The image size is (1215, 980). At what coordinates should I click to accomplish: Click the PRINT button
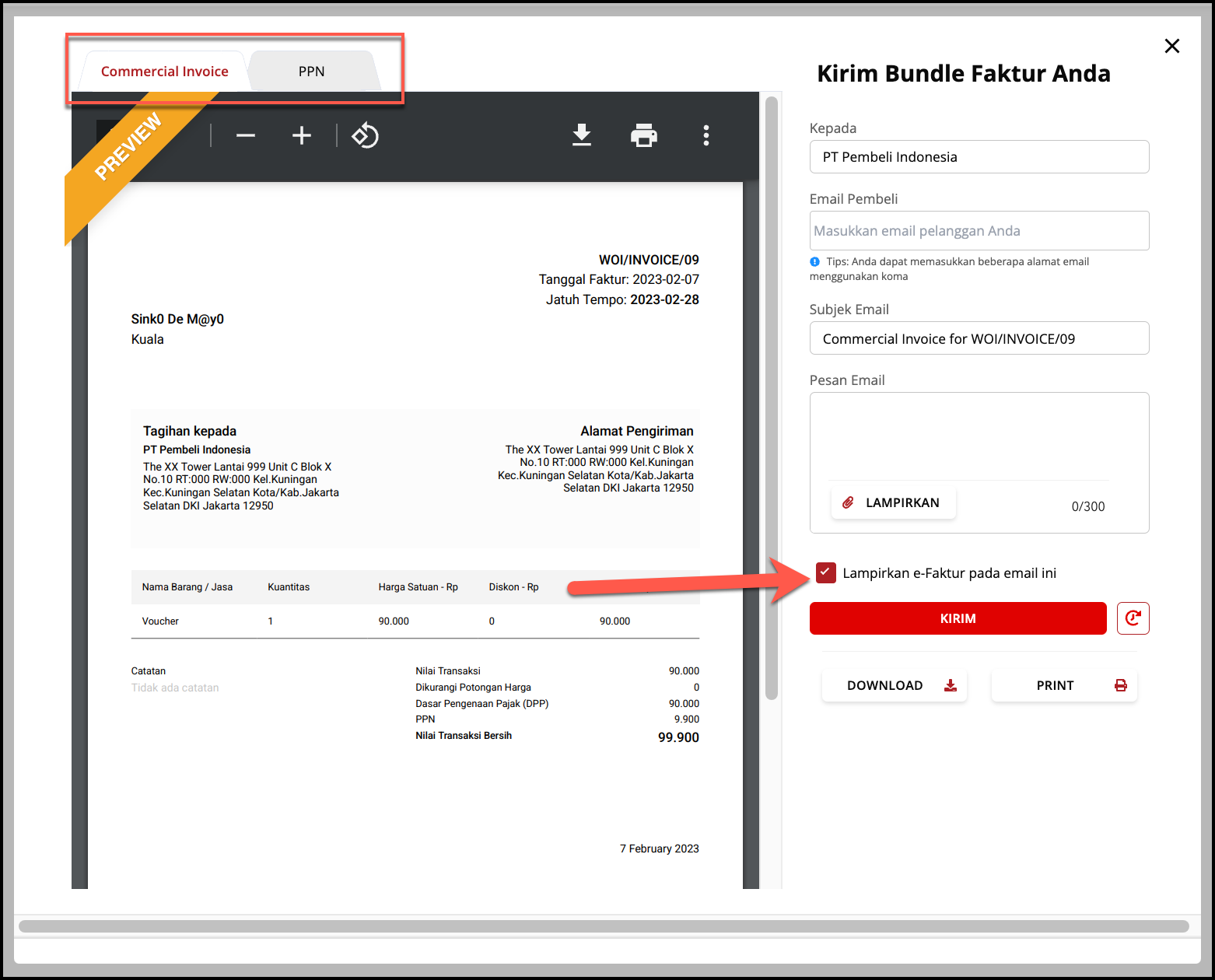pyautogui.click(x=1064, y=685)
